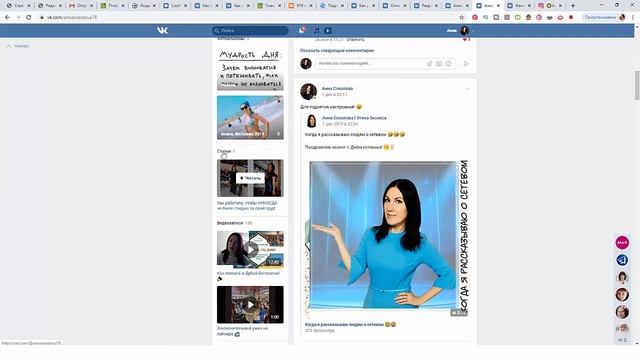Open the Видеозаписи section header
The height and width of the screenshot is (360, 640).
(234, 223)
